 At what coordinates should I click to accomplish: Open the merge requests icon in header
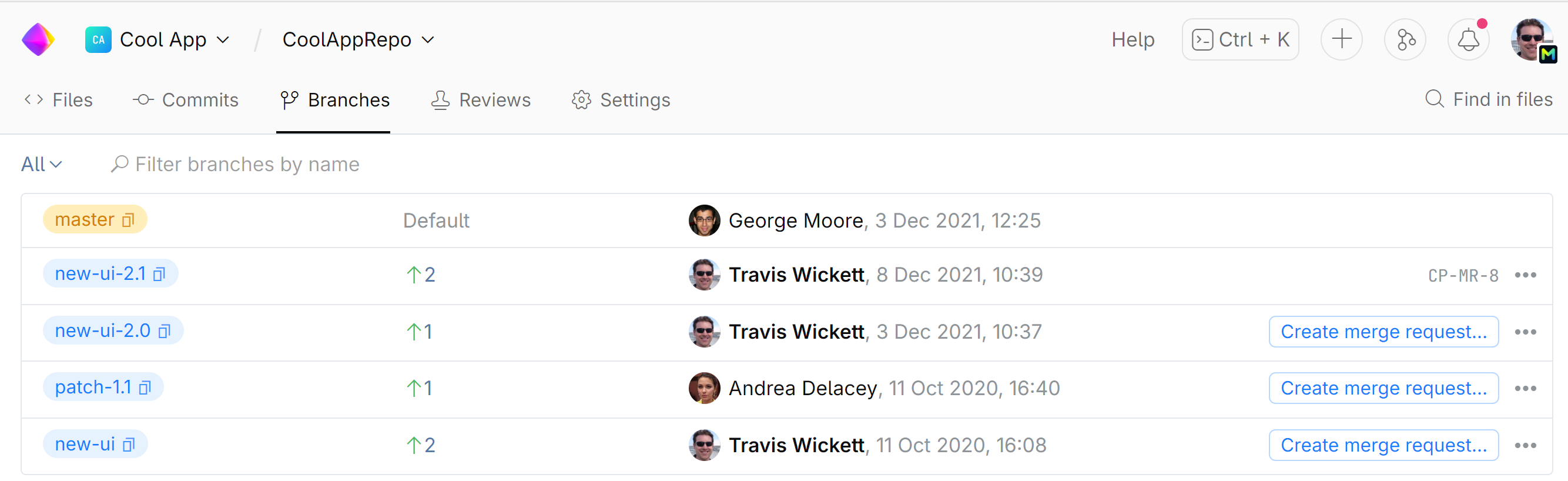(1405, 40)
